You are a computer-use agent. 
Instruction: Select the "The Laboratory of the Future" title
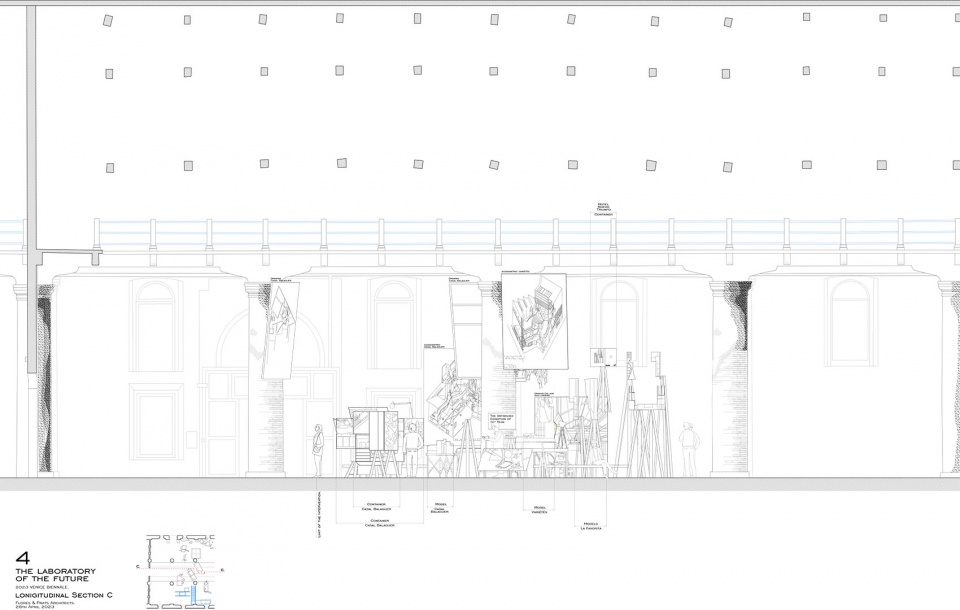(56, 574)
